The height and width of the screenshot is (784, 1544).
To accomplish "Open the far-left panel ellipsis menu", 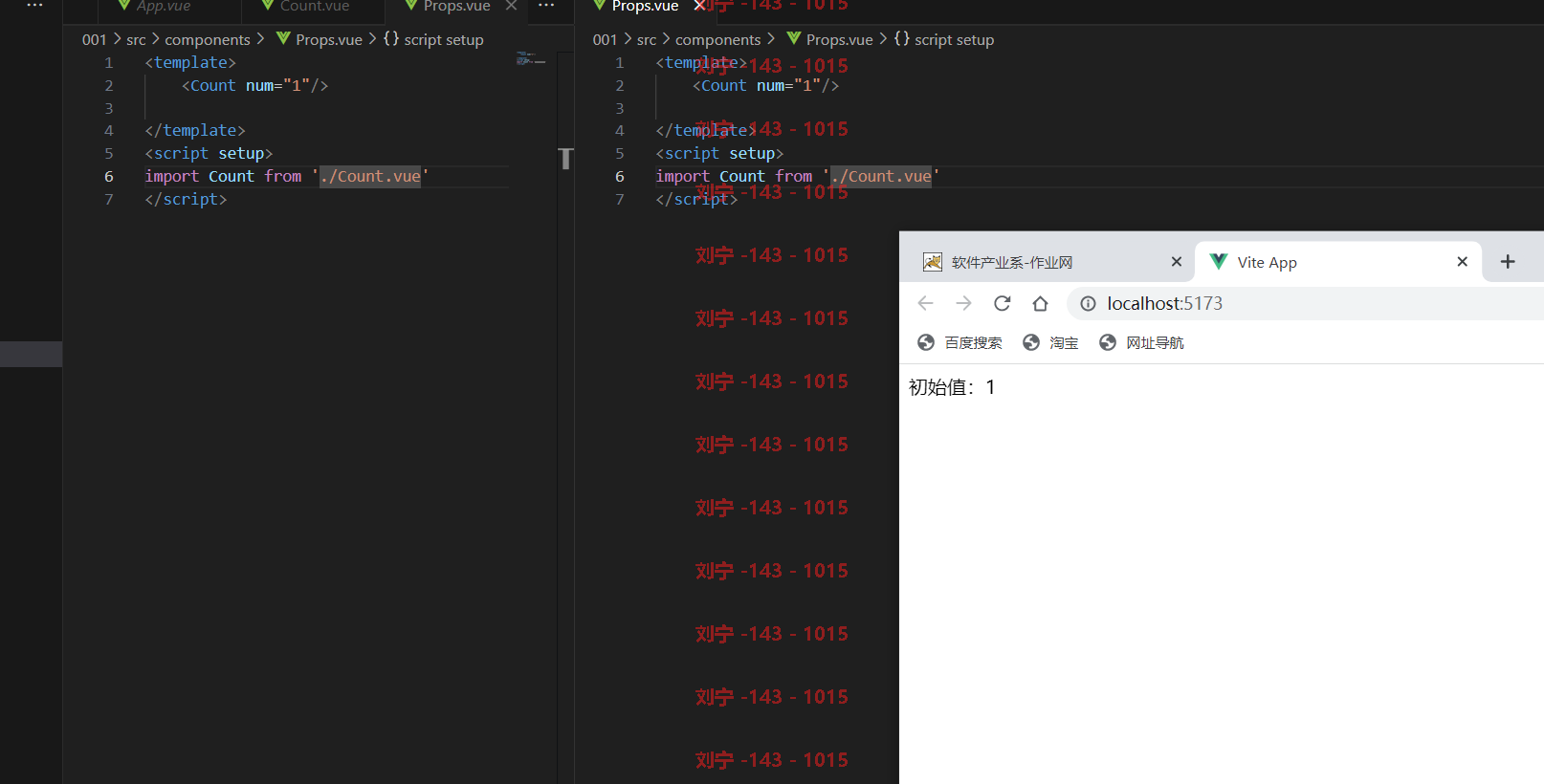I will pyautogui.click(x=34, y=6).
